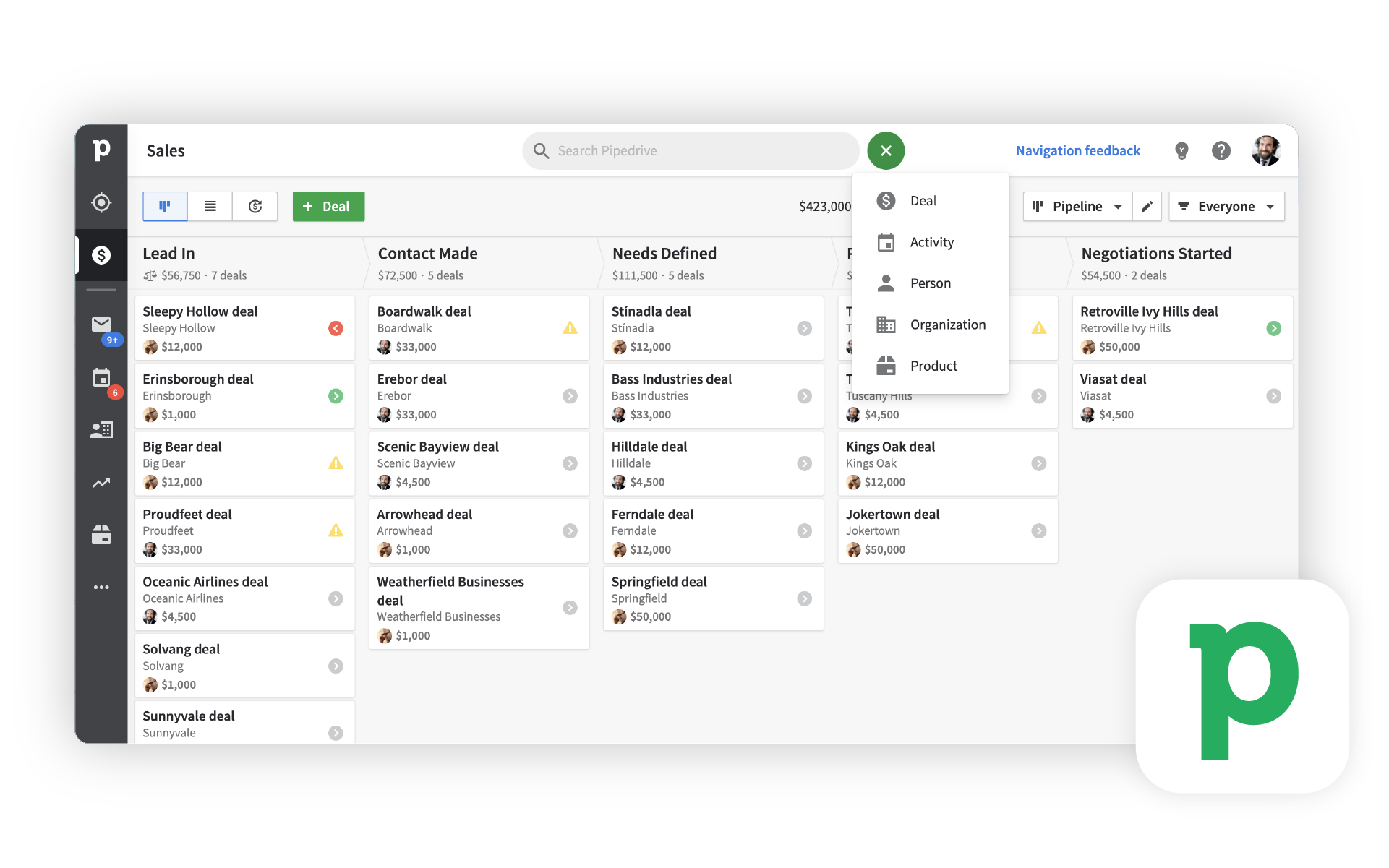Viewport: 1389px width, 868px height.
Task: Click the edit pipeline pencil icon
Action: tap(1147, 207)
